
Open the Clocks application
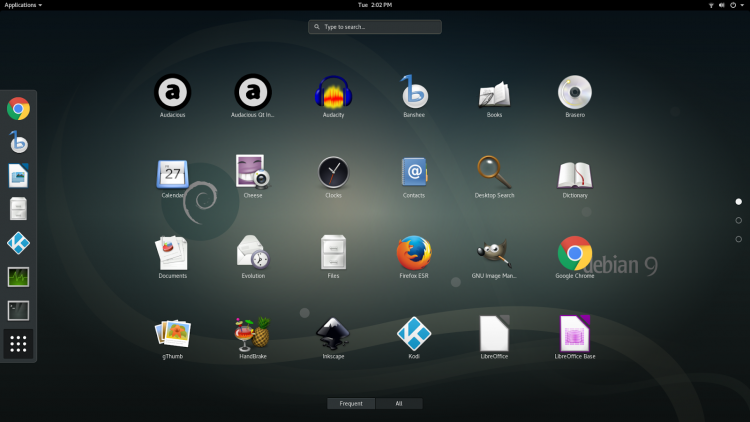[x=333, y=177]
